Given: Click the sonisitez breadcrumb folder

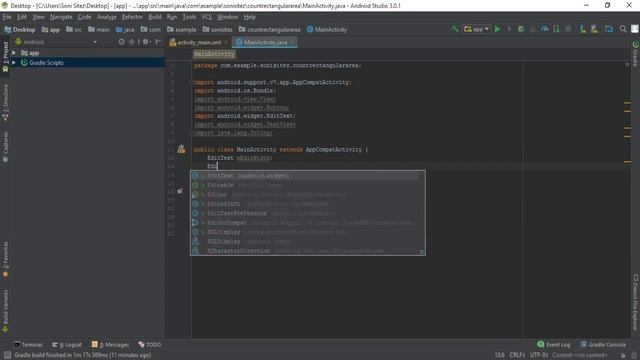Looking at the screenshot, I should (218, 29).
